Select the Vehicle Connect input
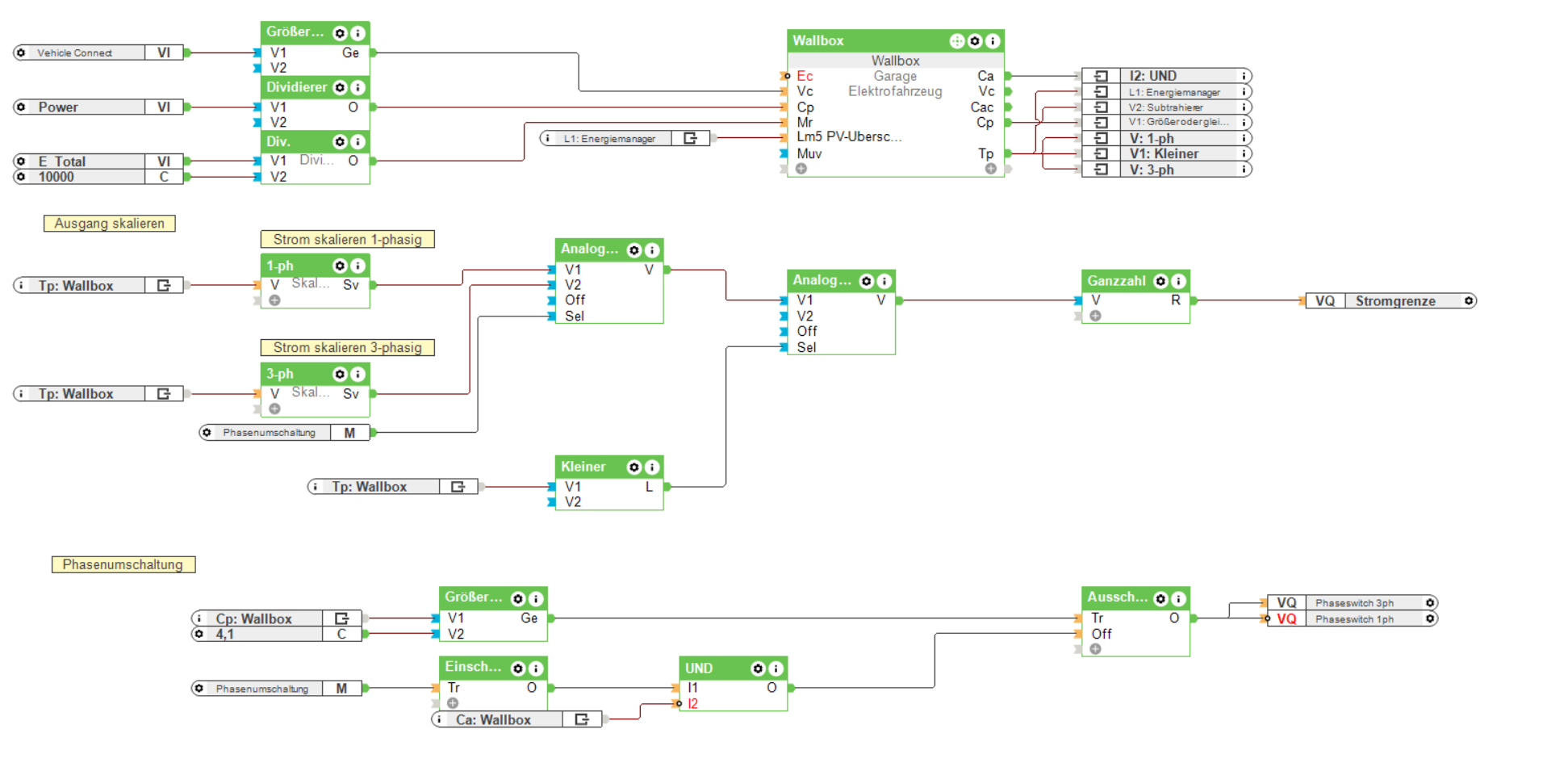Viewport: 1568px width, 767px height. (x=98, y=52)
